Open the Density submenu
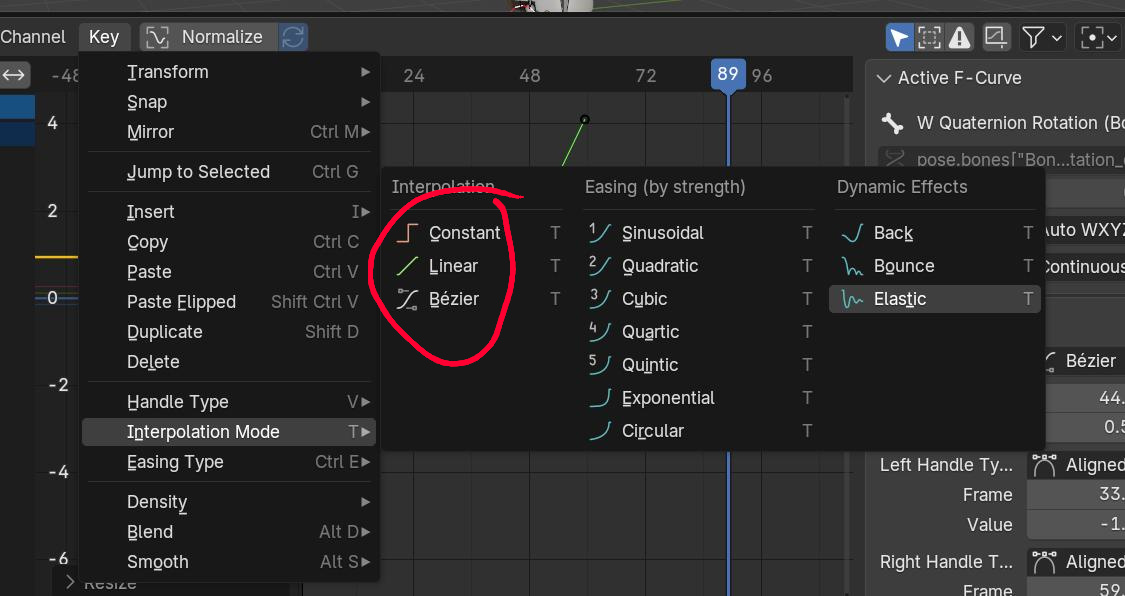Image resolution: width=1125 pixels, height=596 pixels. pos(229,502)
